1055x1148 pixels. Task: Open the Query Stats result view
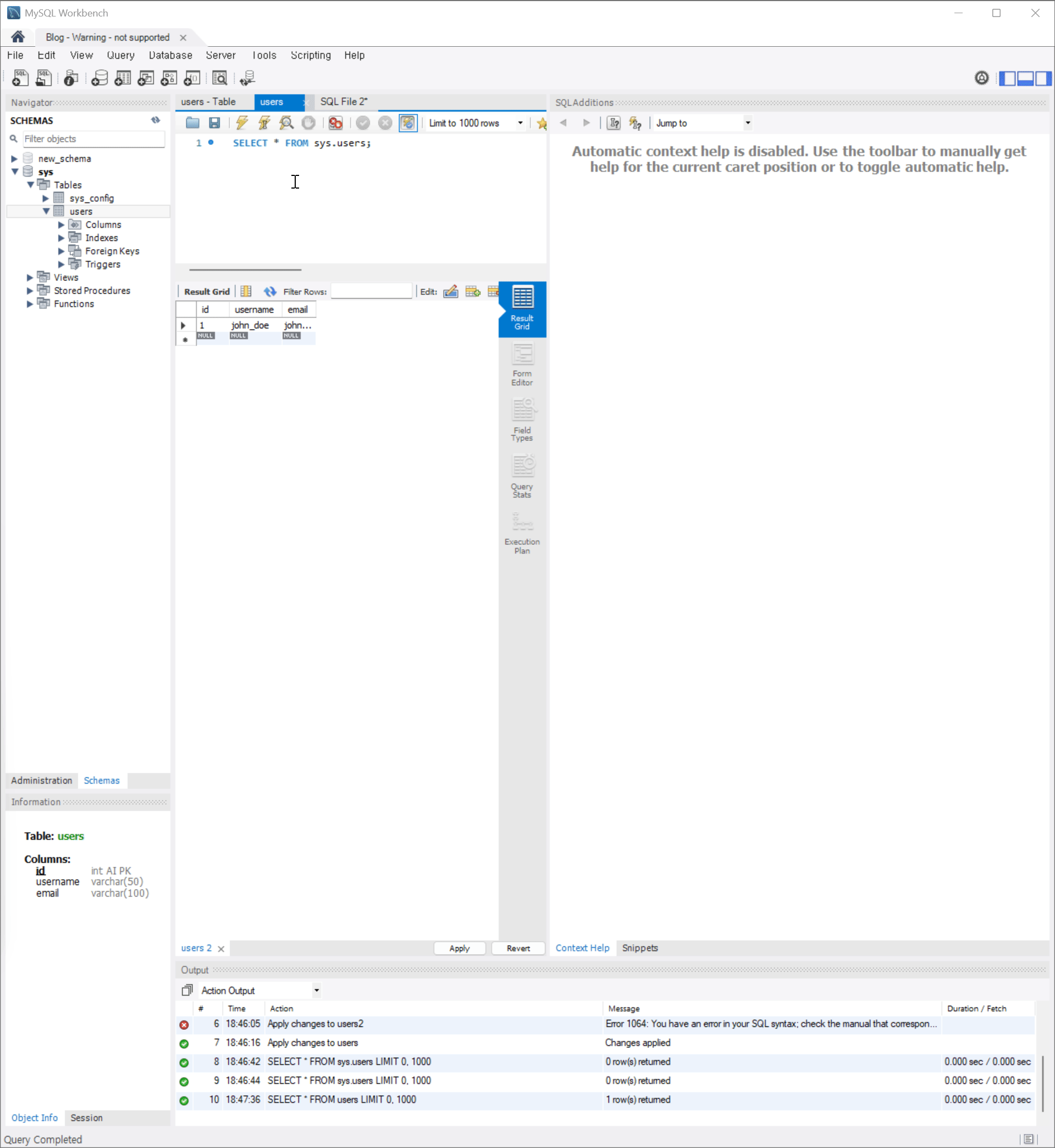pos(522,477)
